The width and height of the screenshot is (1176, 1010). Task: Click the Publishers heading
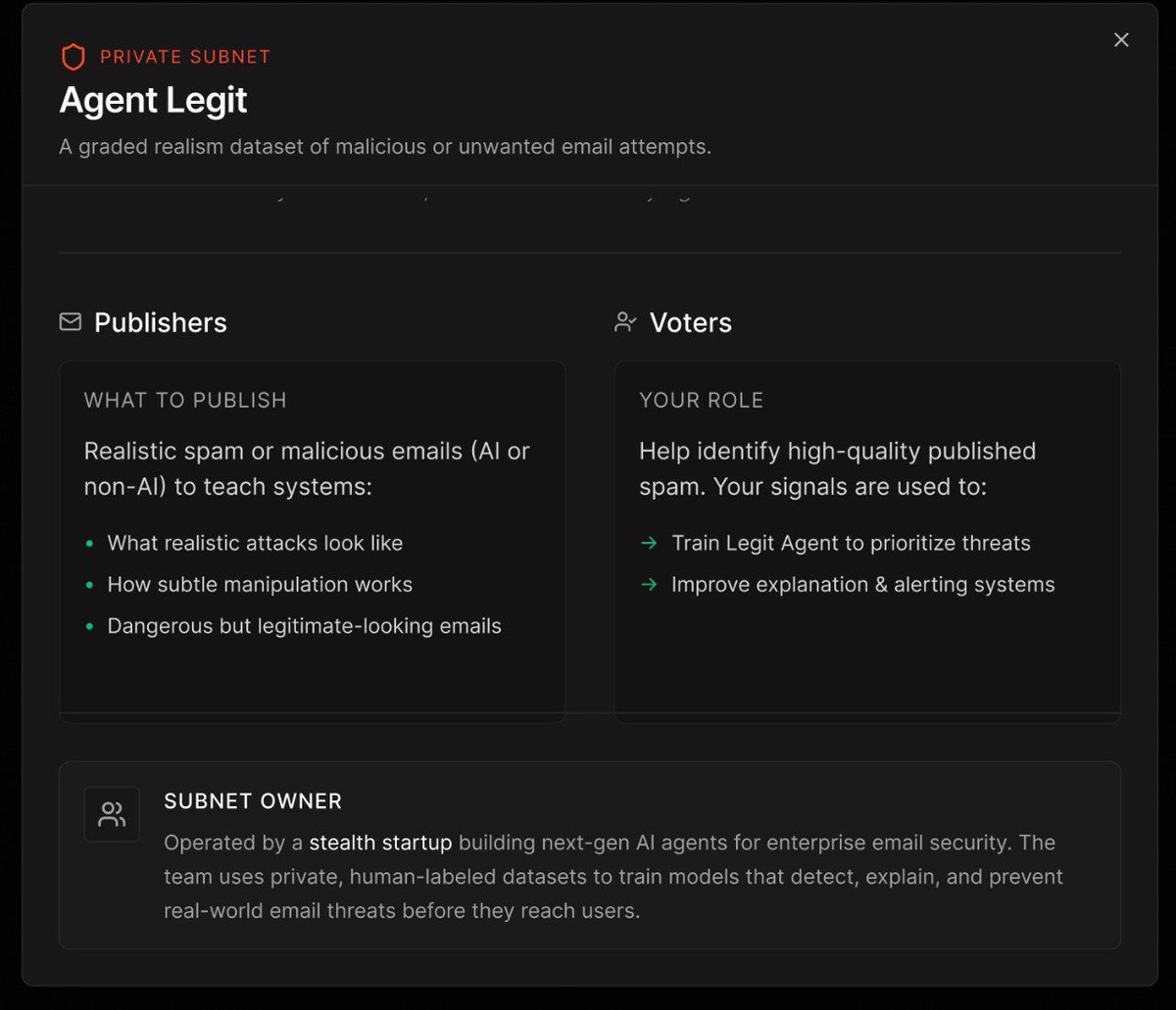tap(161, 322)
